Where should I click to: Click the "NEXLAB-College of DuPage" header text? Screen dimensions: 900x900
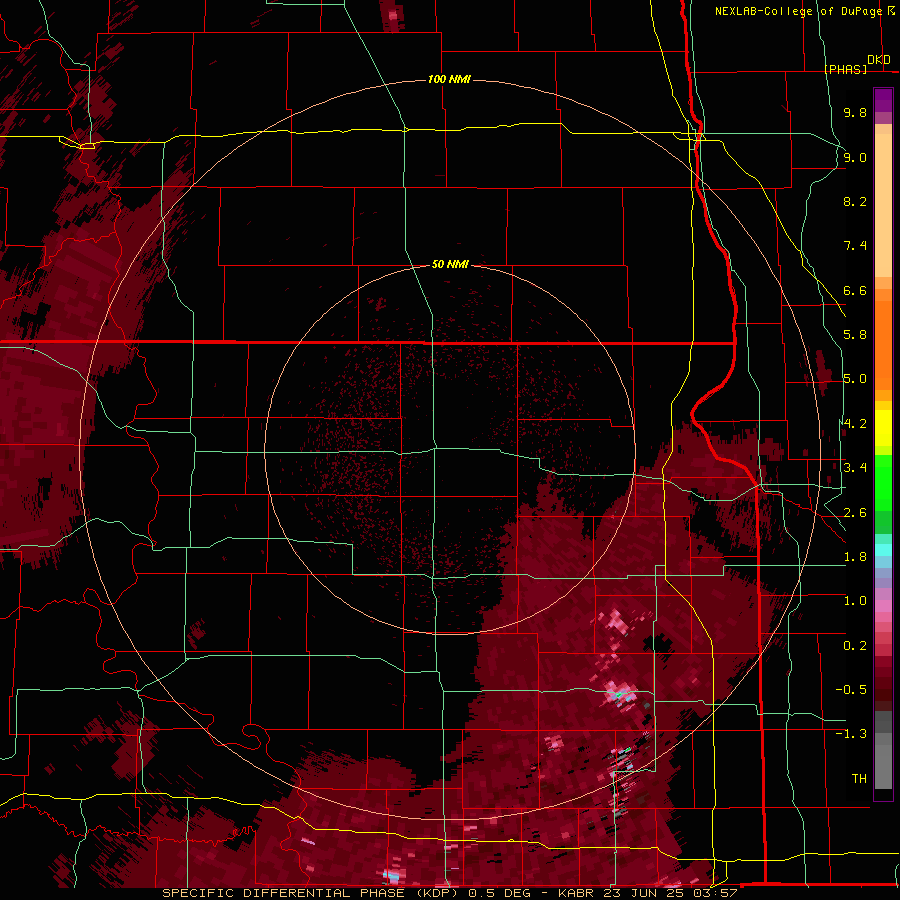coord(798,11)
